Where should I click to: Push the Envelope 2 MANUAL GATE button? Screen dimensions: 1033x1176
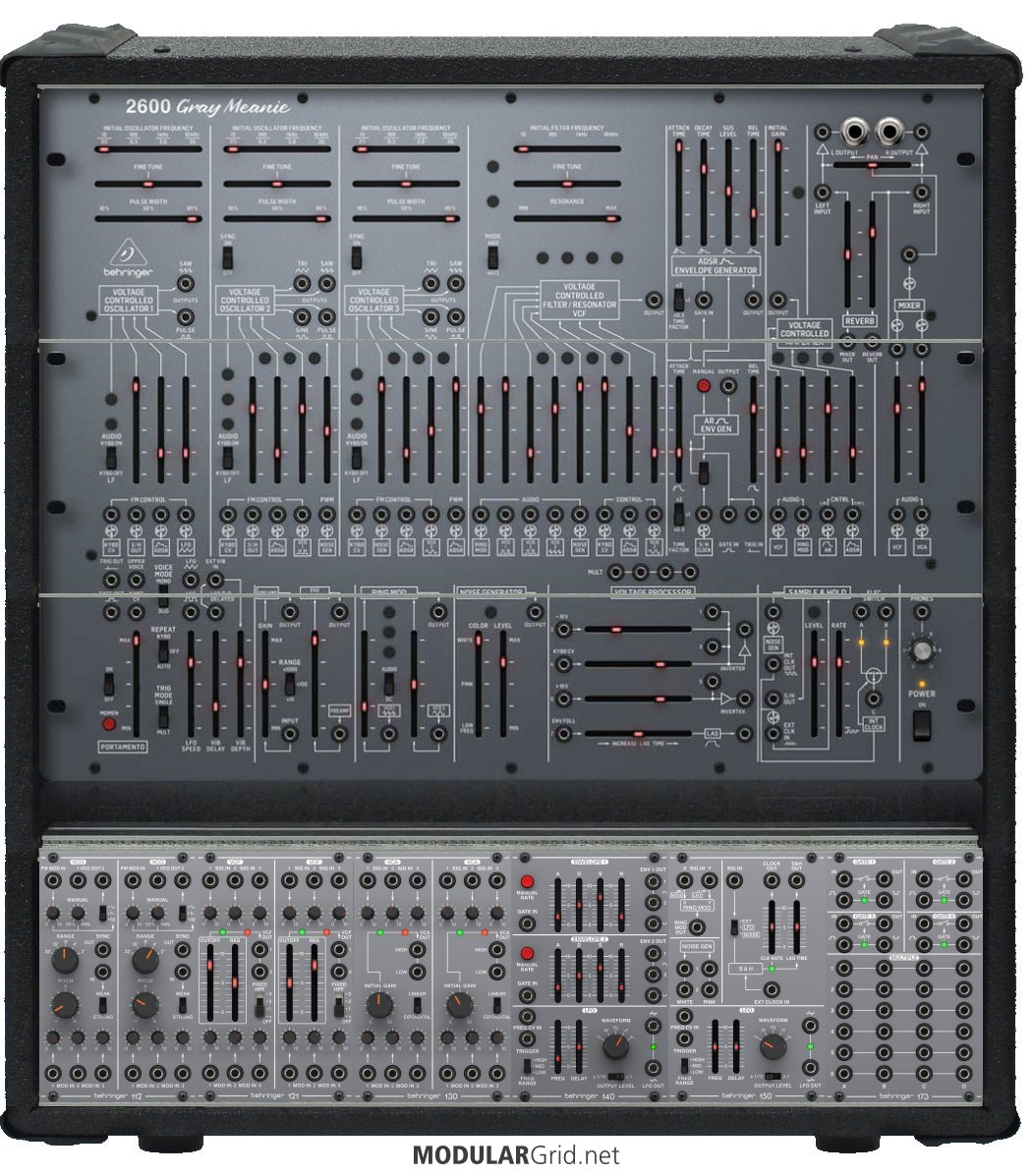coord(528,953)
